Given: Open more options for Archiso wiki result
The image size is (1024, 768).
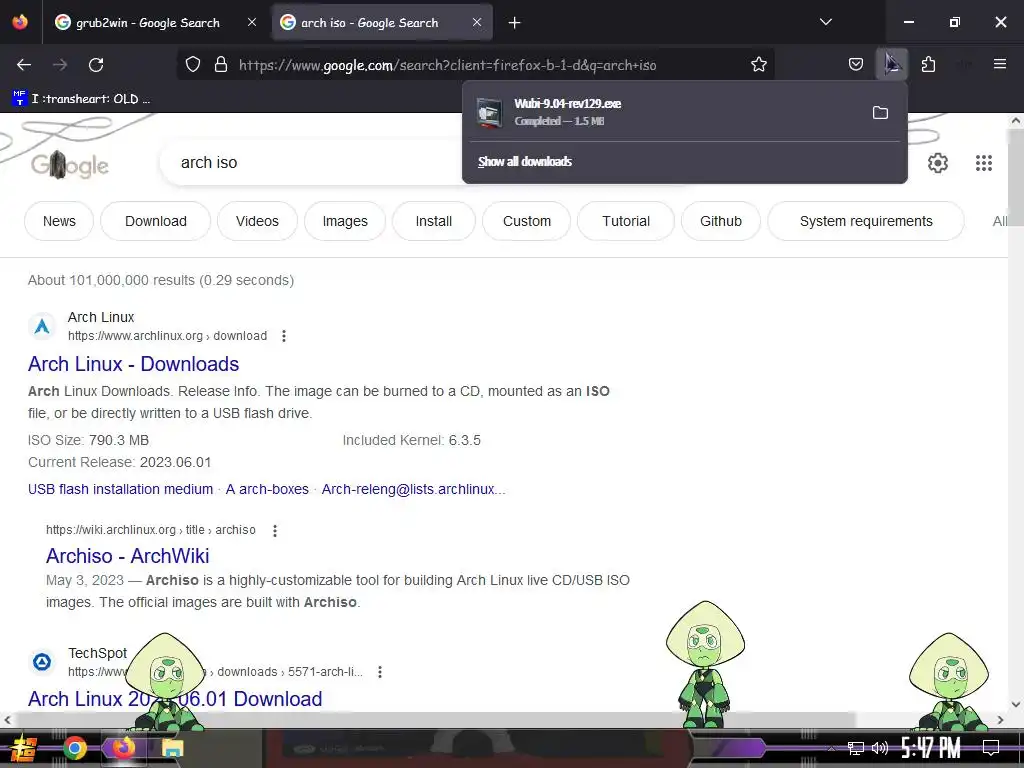Looking at the screenshot, I should (x=275, y=530).
